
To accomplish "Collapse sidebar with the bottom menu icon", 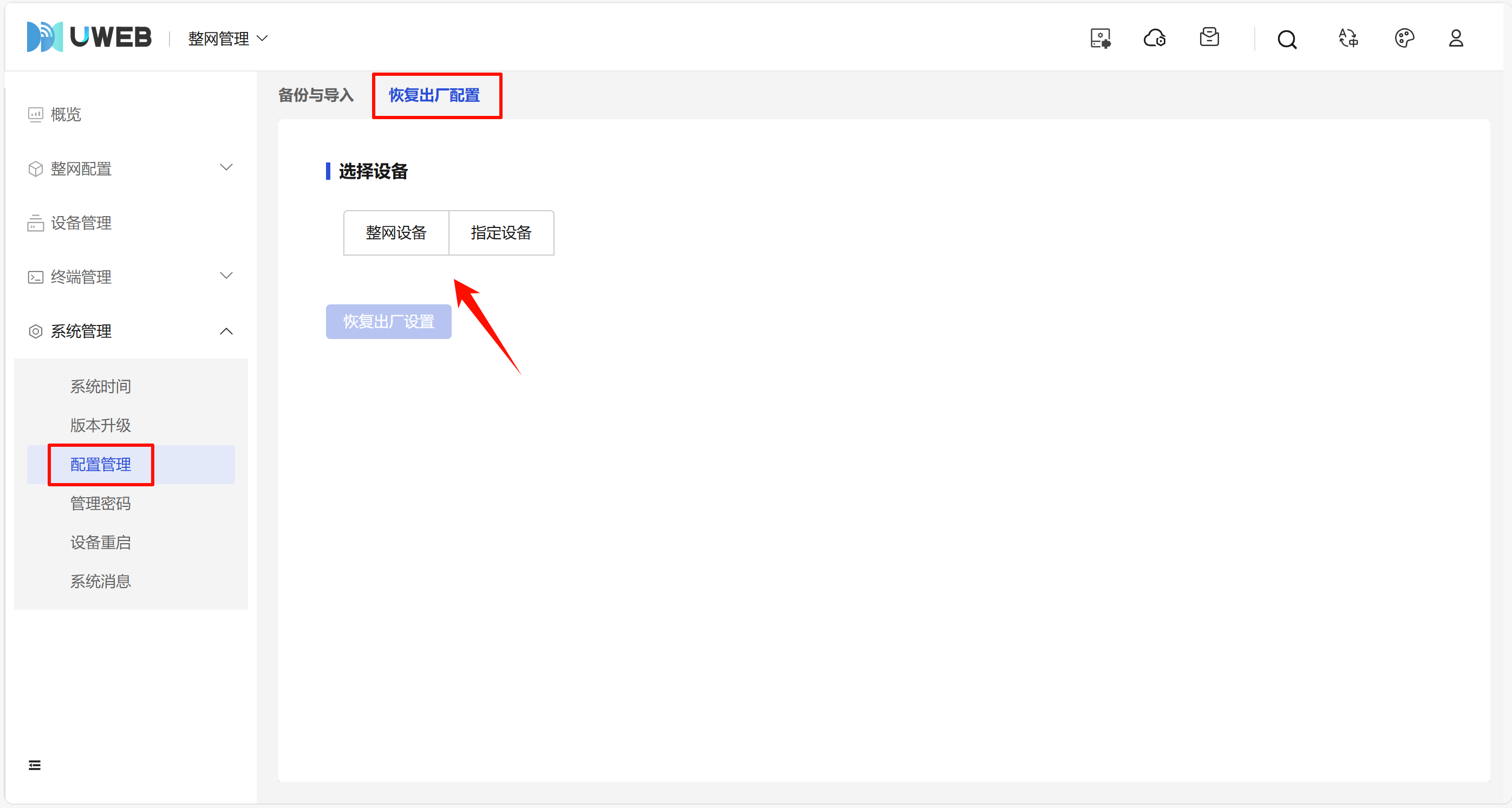I will [35, 765].
